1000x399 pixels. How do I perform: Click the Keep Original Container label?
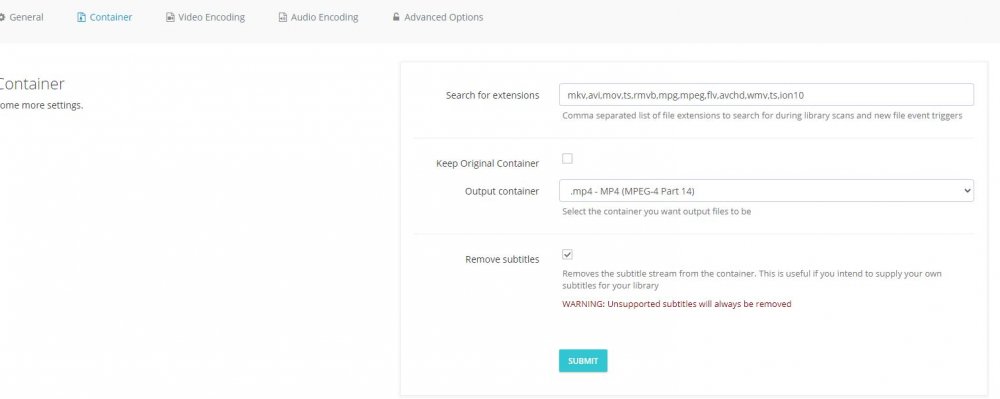pos(487,163)
